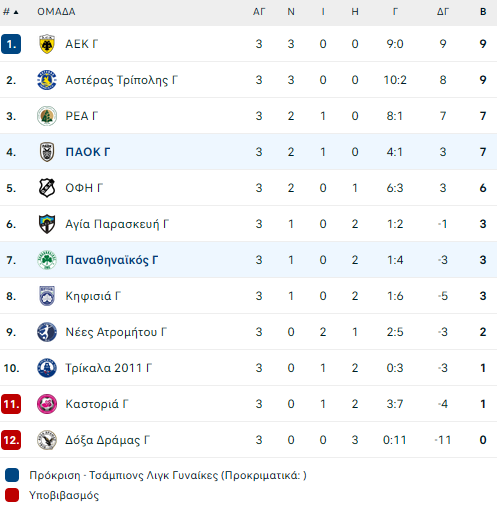Screen dimensions: 497x506
Task: Sort standings by ΔΓ goal difference header
Action: coord(443,12)
